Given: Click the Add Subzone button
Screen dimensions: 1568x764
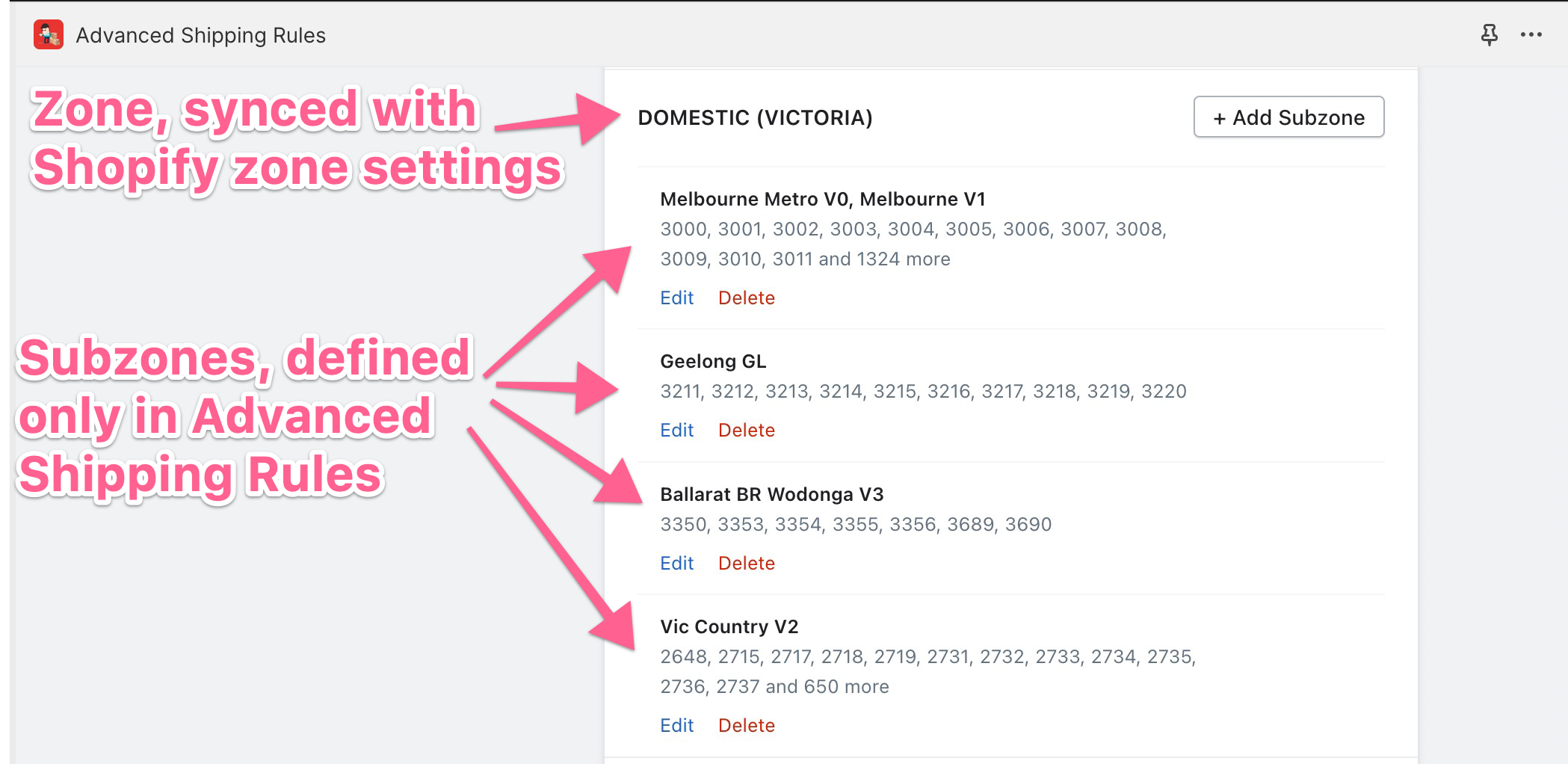Looking at the screenshot, I should pos(1288,117).
